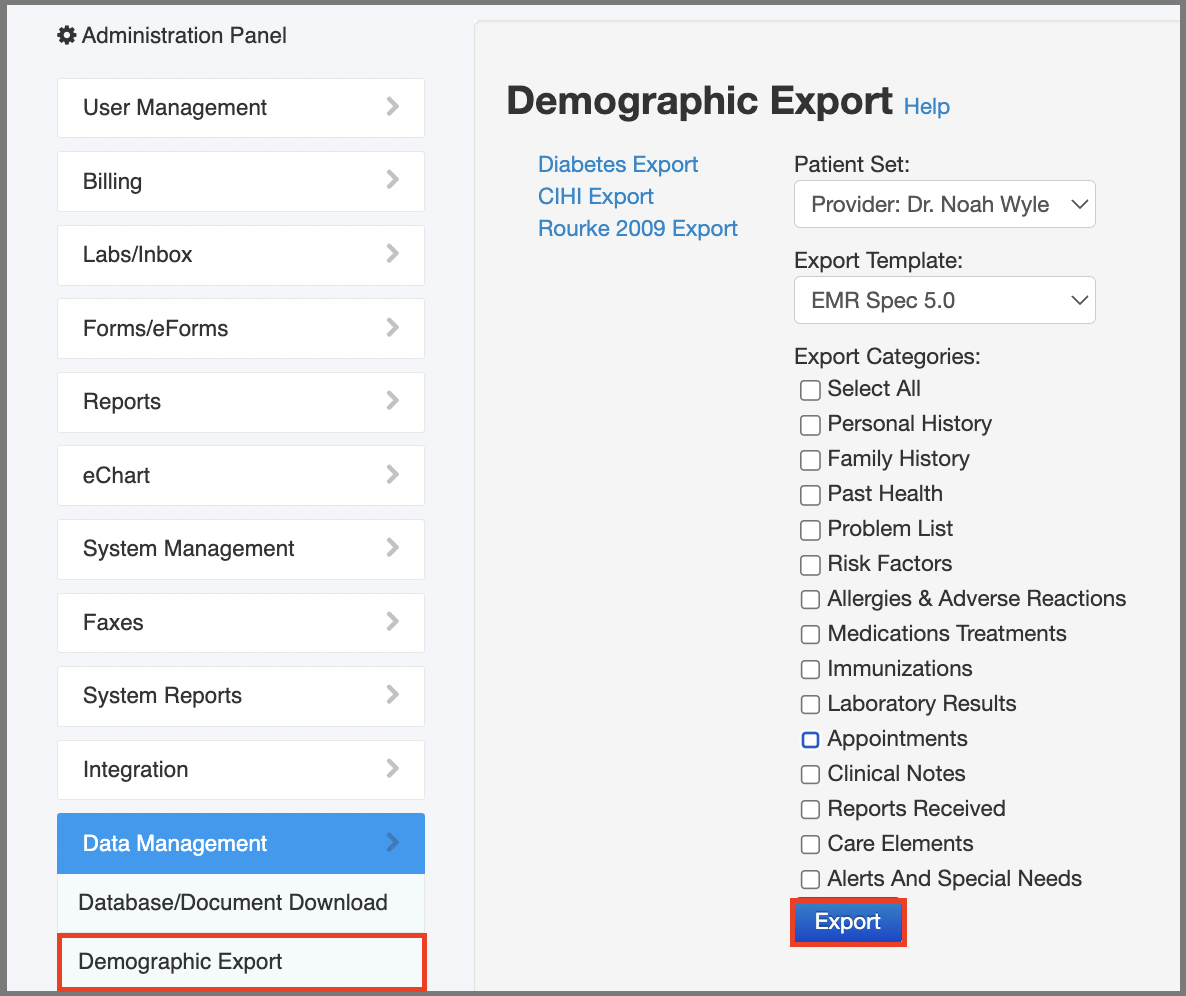Open the Demographic Export Help link
The image size is (1186, 996).
pos(926,106)
